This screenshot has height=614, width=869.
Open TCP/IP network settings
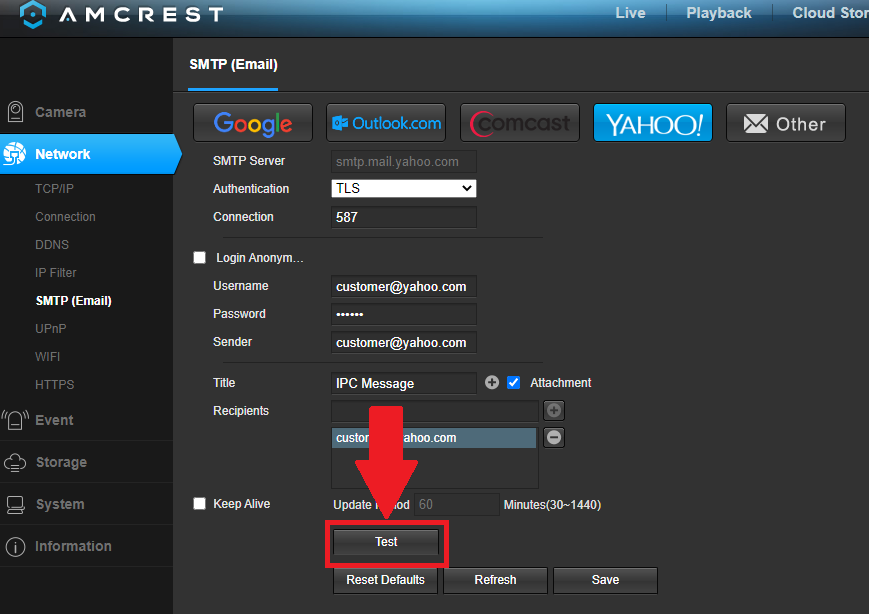click(54, 189)
